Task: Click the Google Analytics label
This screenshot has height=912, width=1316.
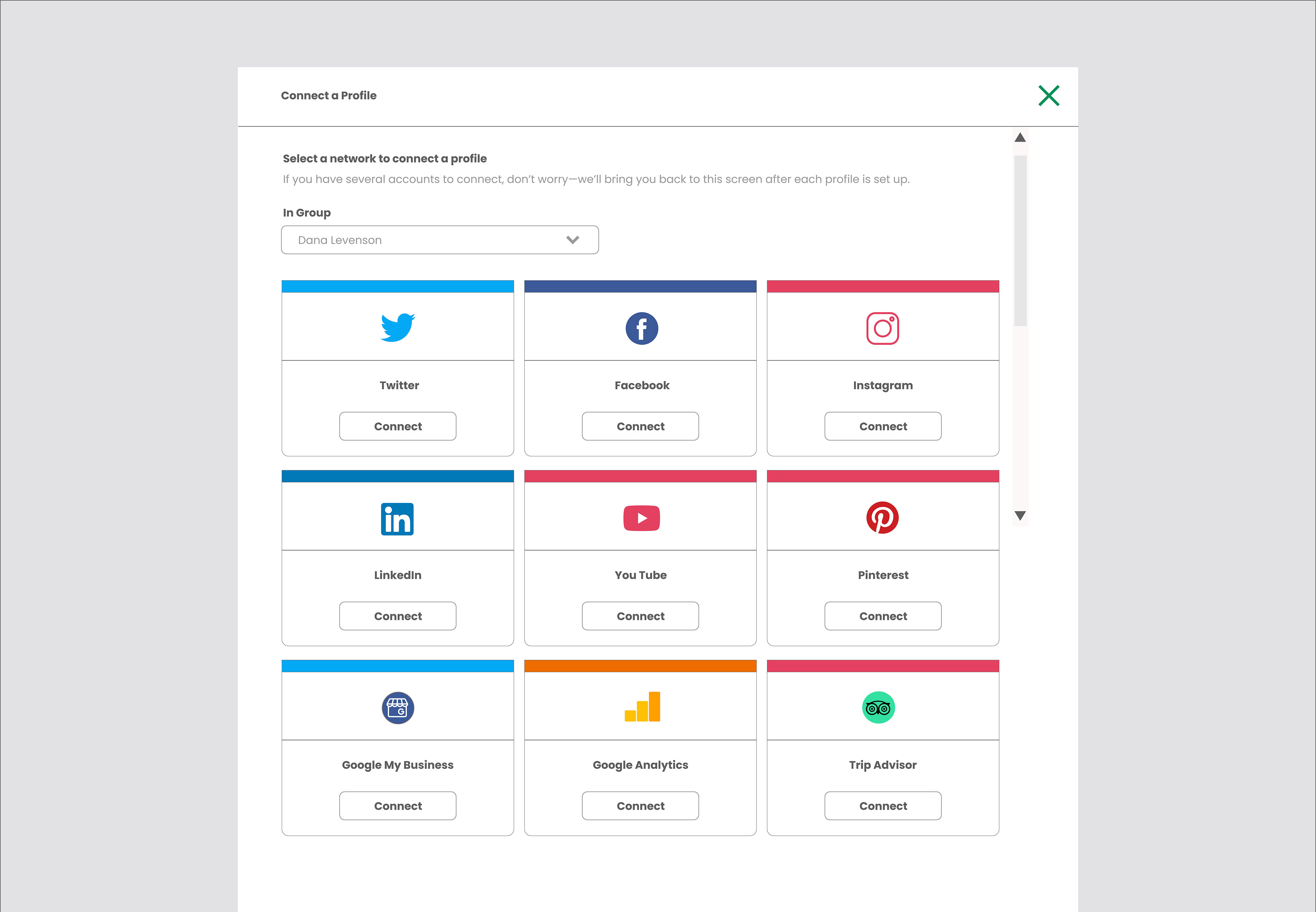Action: [640, 765]
